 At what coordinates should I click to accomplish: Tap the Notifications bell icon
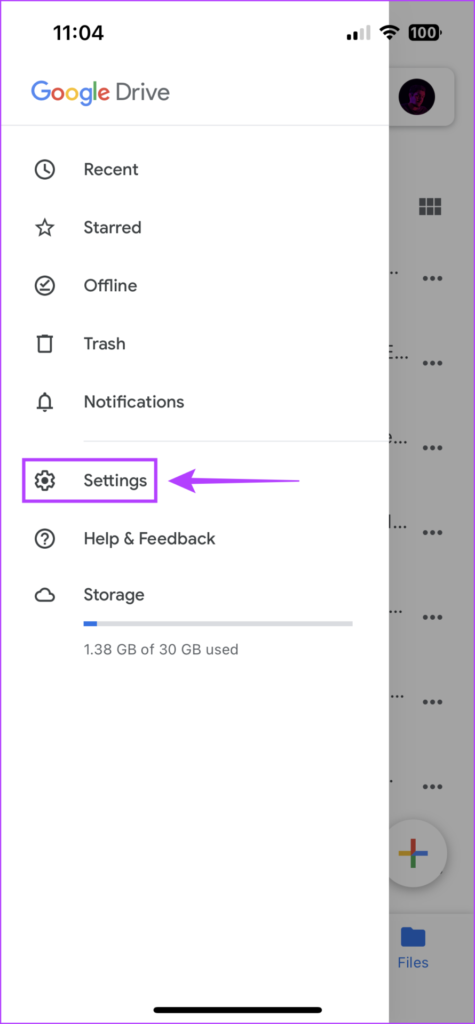point(44,402)
